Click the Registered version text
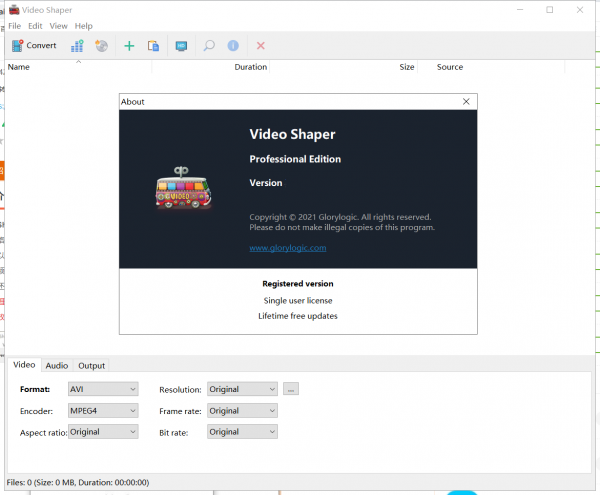This screenshot has width=600, height=495. (x=298, y=284)
